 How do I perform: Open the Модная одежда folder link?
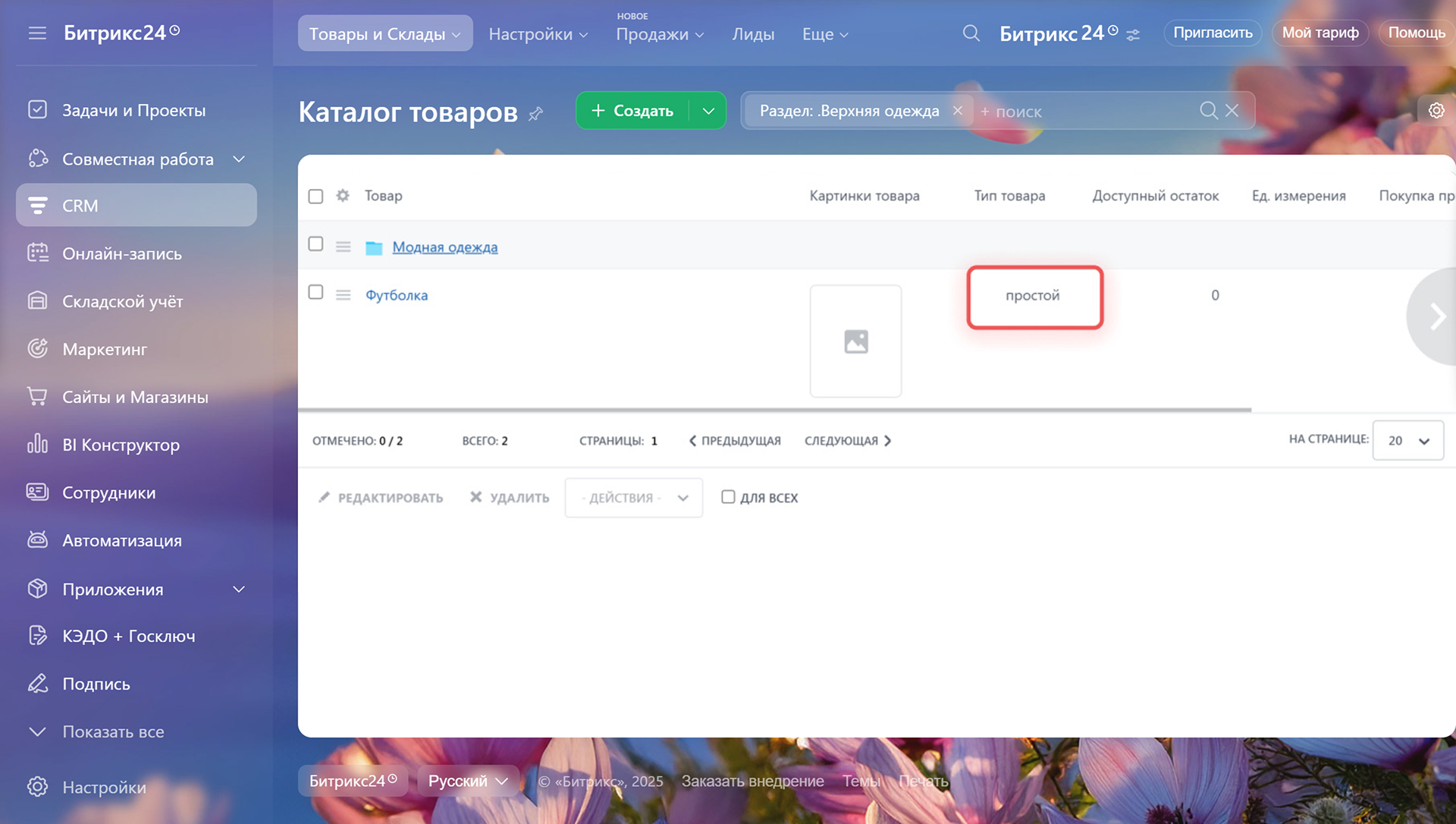[x=444, y=247]
